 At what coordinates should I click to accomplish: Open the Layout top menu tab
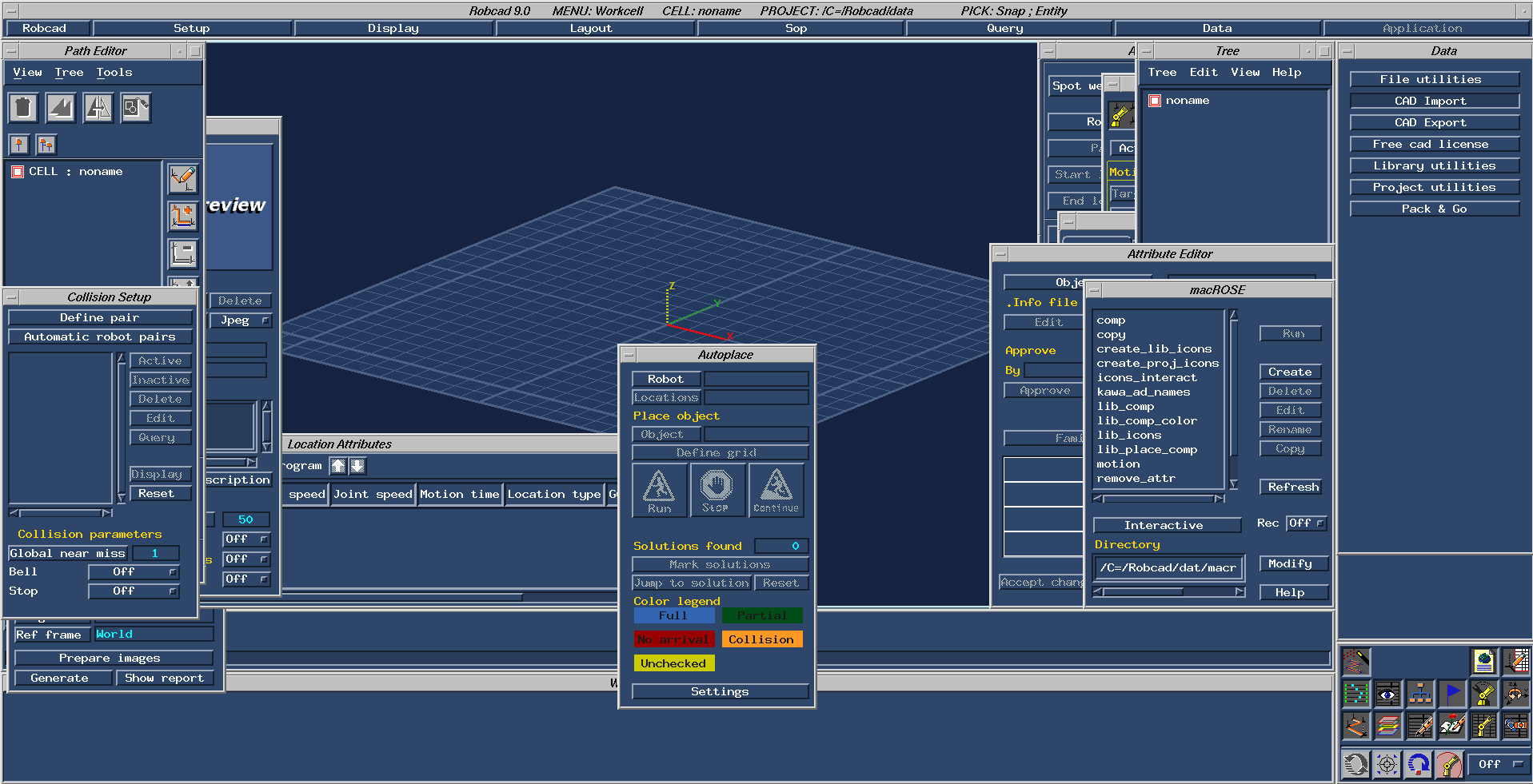(x=595, y=28)
